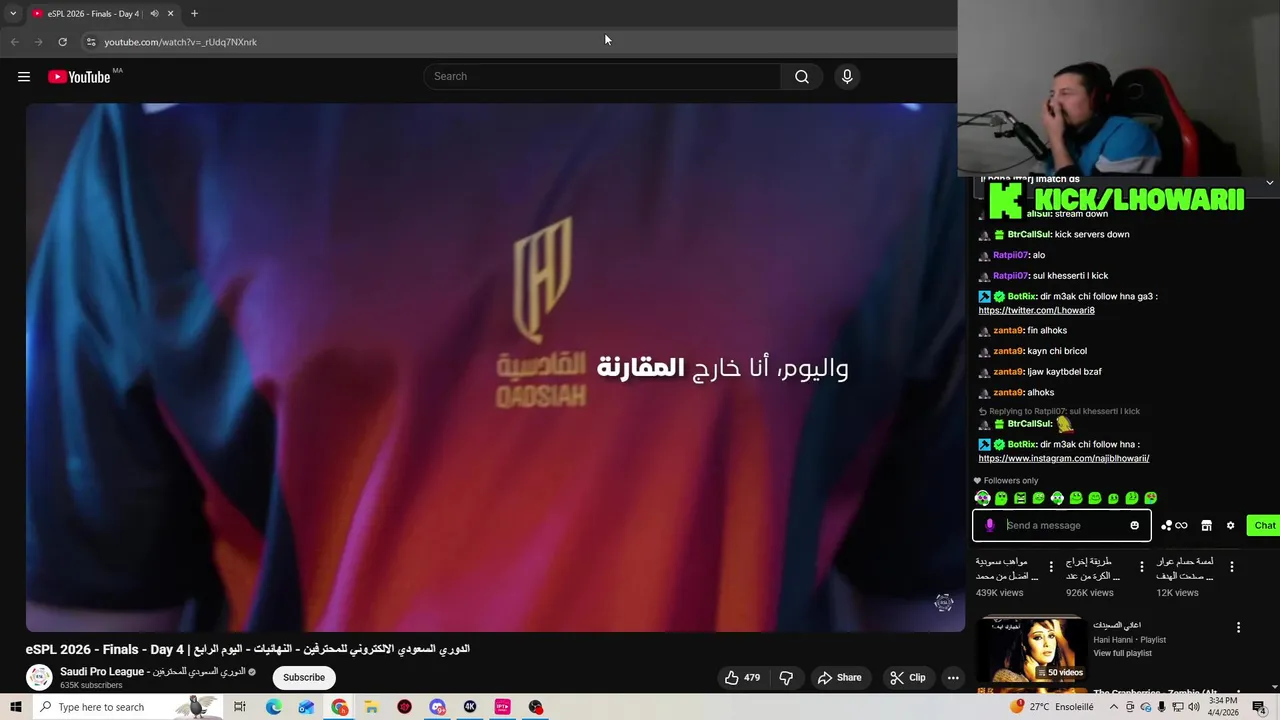The height and width of the screenshot is (720, 1280).
Task: Open the Kick chat shop icon
Action: tap(1206, 525)
